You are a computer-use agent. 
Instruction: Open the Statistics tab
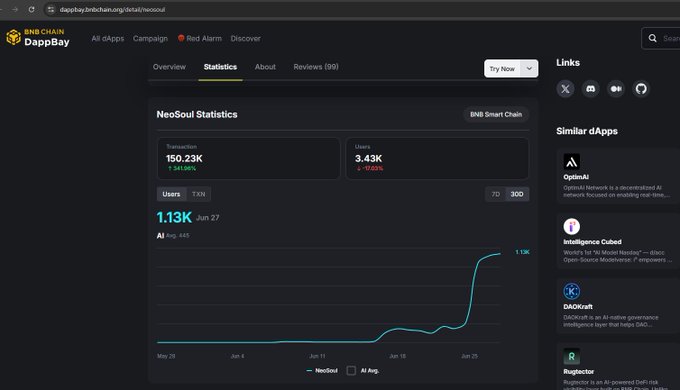coord(220,67)
